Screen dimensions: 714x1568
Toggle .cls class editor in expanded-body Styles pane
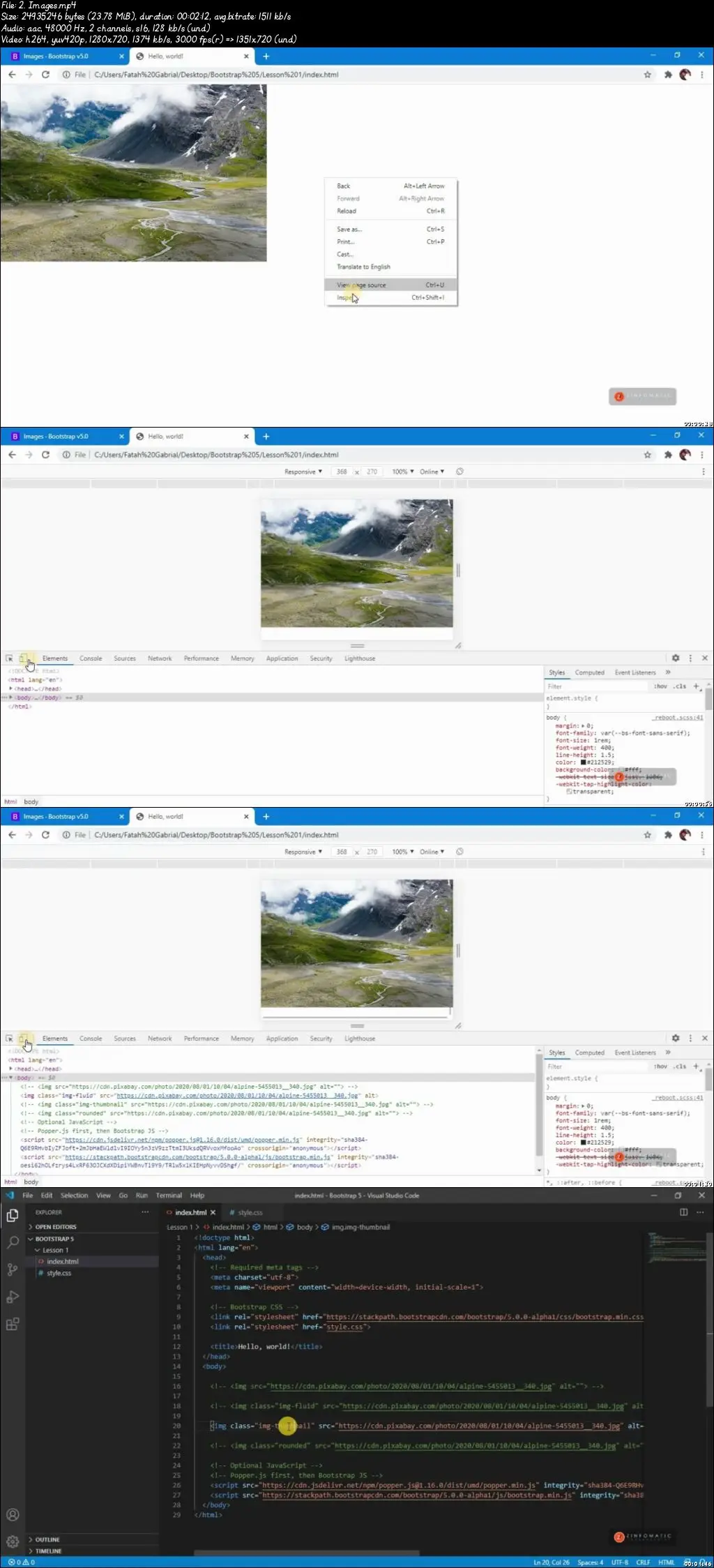click(x=680, y=1066)
